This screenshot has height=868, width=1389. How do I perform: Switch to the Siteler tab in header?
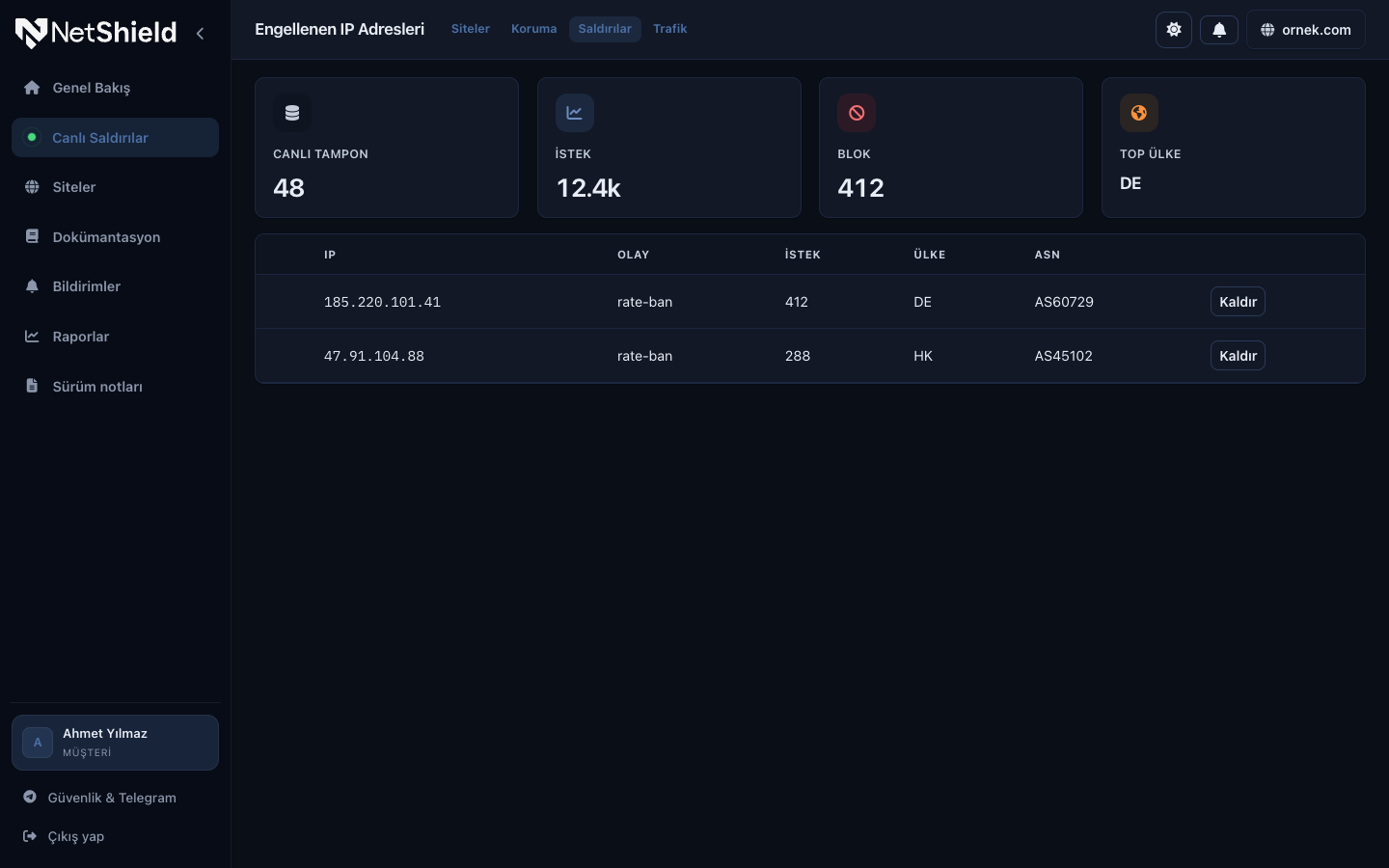(x=471, y=29)
